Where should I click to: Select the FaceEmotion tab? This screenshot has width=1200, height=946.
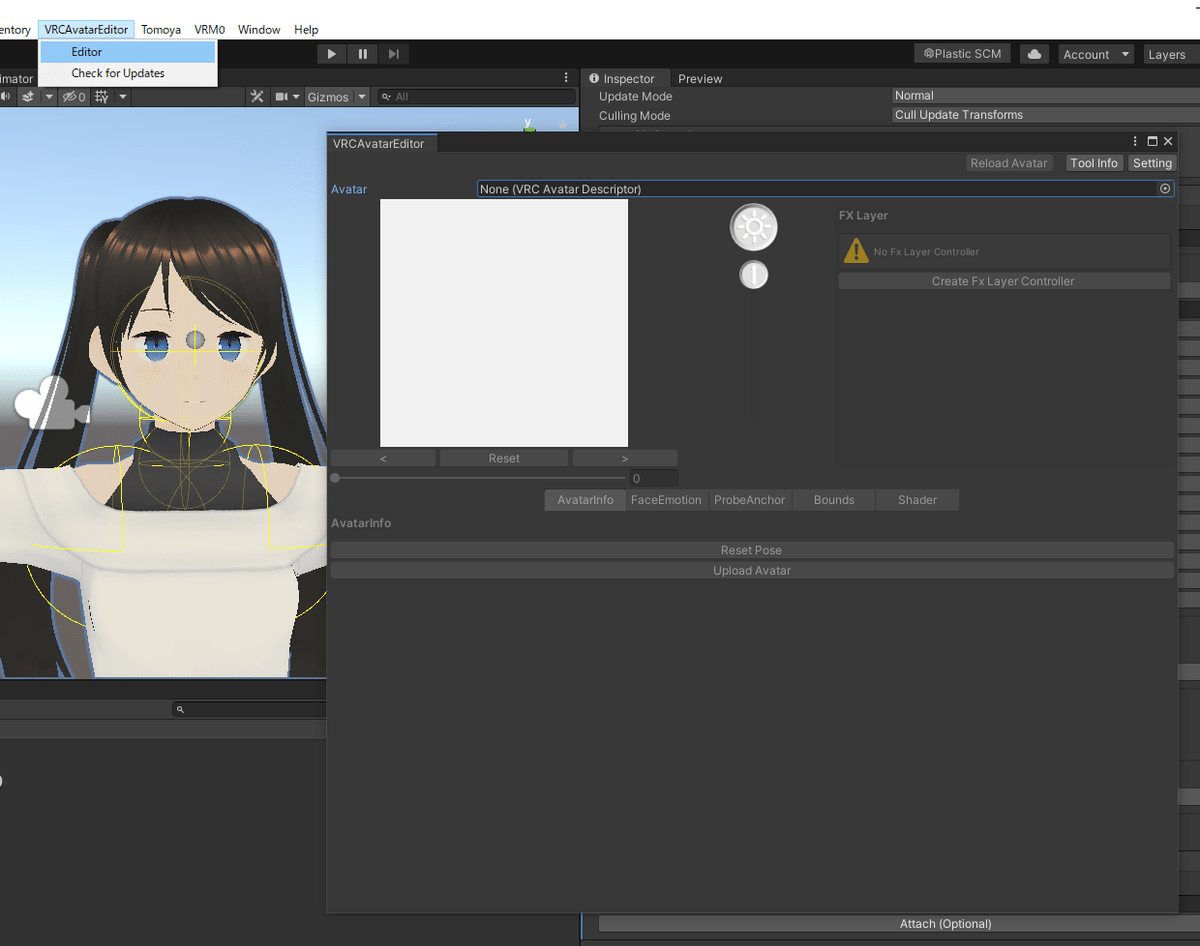(666, 500)
